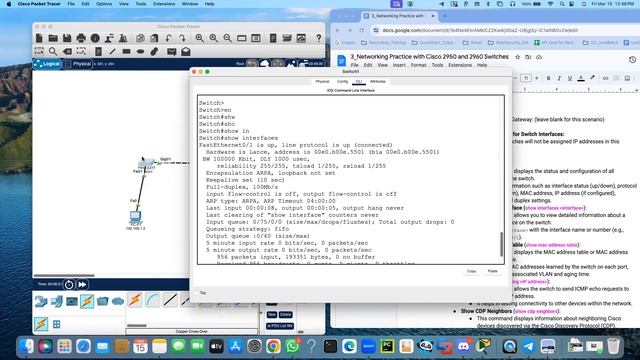Click Zoom Out magnifier in Packet Tracer
640x360 pixels.
227,38
